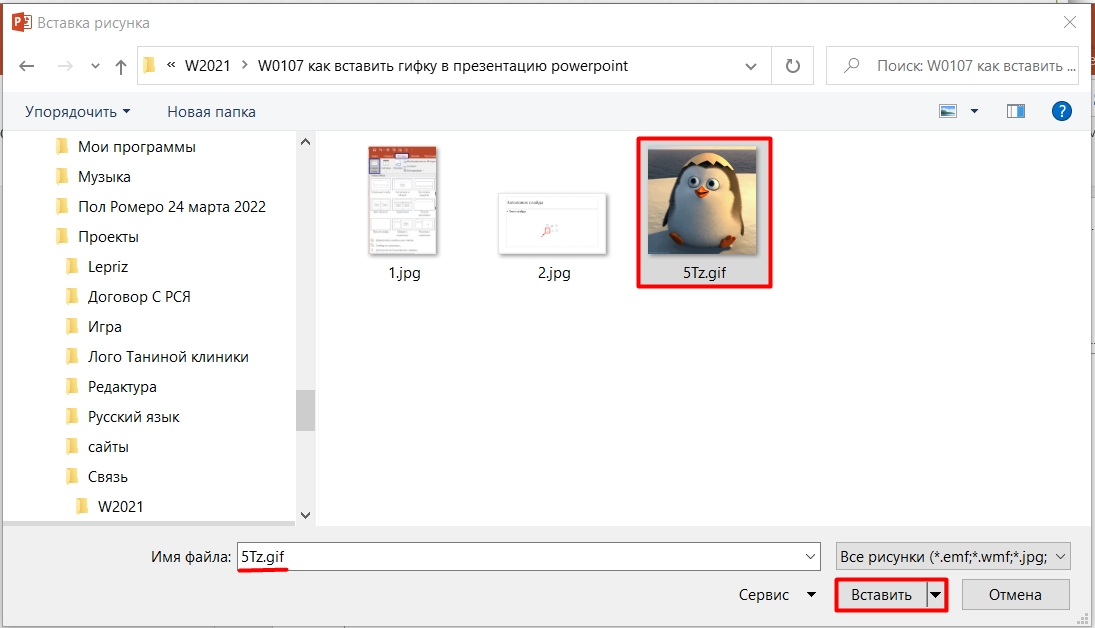Change view with the view mode icon

pyautogui.click(x=948, y=111)
